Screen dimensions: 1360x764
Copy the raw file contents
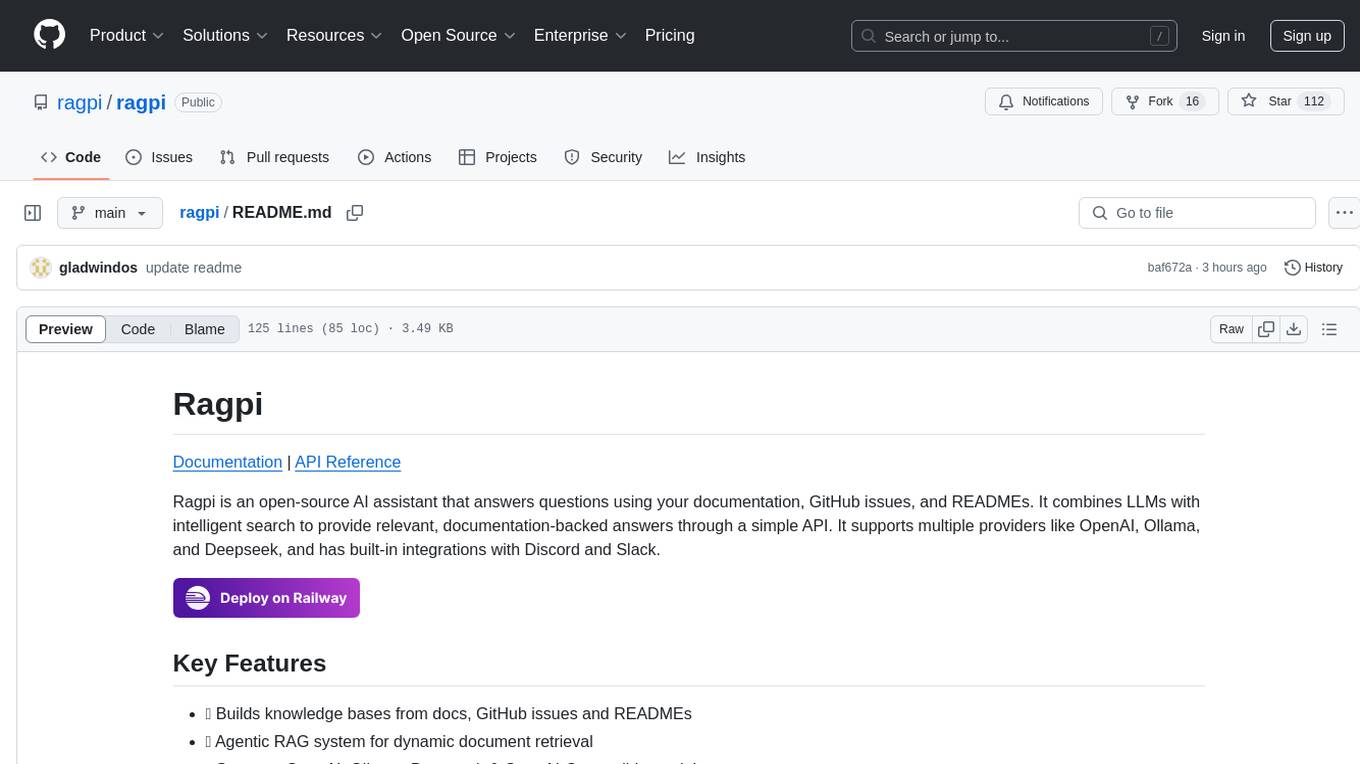click(1266, 329)
